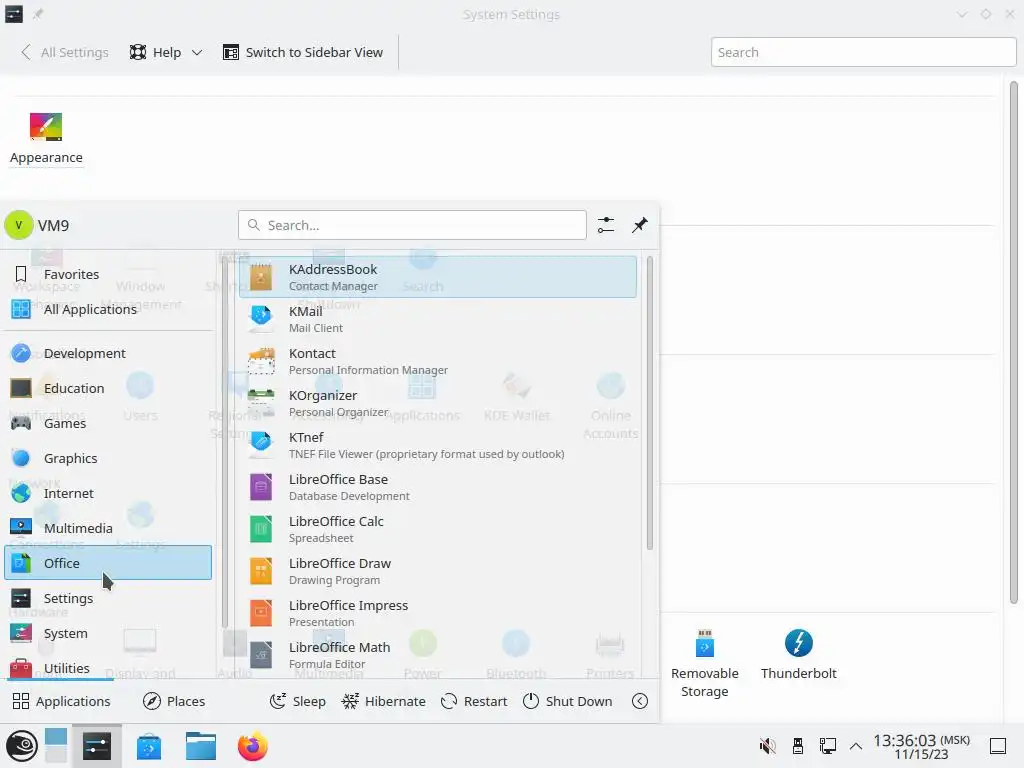Expand hidden system tray icons

coord(856,746)
